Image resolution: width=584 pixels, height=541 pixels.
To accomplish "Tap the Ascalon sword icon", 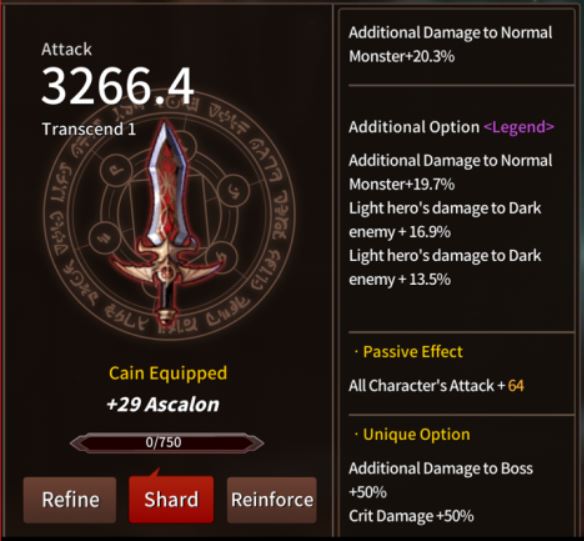I will pos(167,223).
